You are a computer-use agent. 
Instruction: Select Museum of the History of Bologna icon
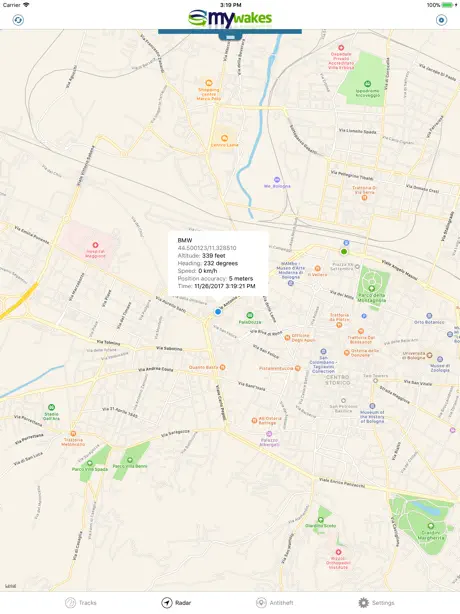click(x=372, y=406)
